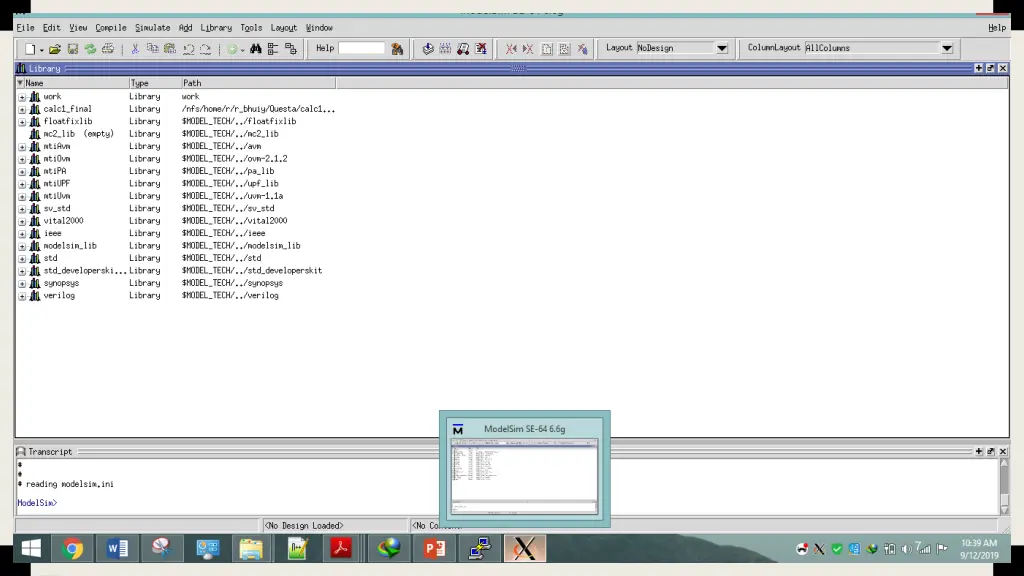Open the Tools menu
The image size is (1024, 576).
(251, 27)
